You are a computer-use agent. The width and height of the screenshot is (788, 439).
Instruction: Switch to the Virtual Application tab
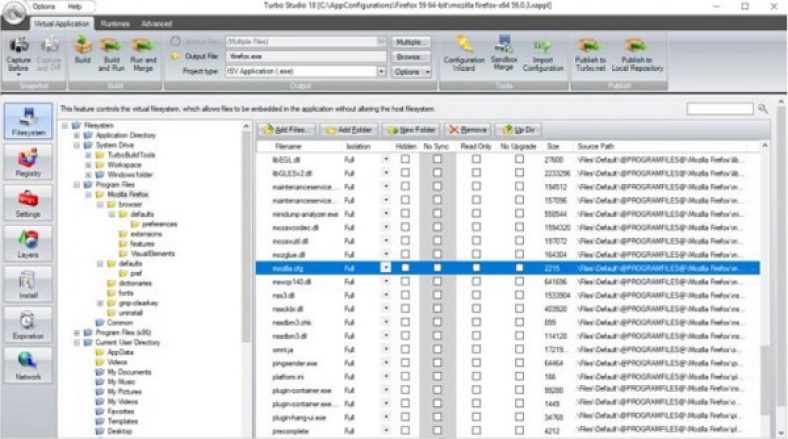[x=61, y=24]
